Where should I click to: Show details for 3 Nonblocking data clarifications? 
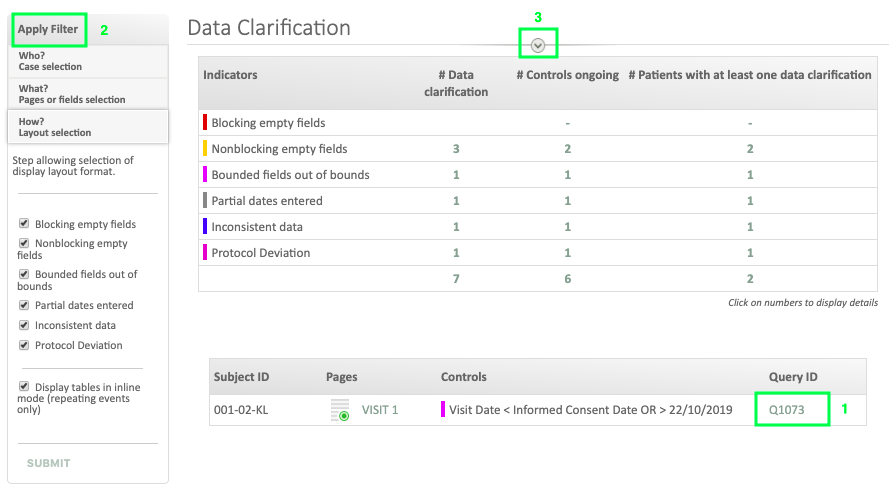456,149
